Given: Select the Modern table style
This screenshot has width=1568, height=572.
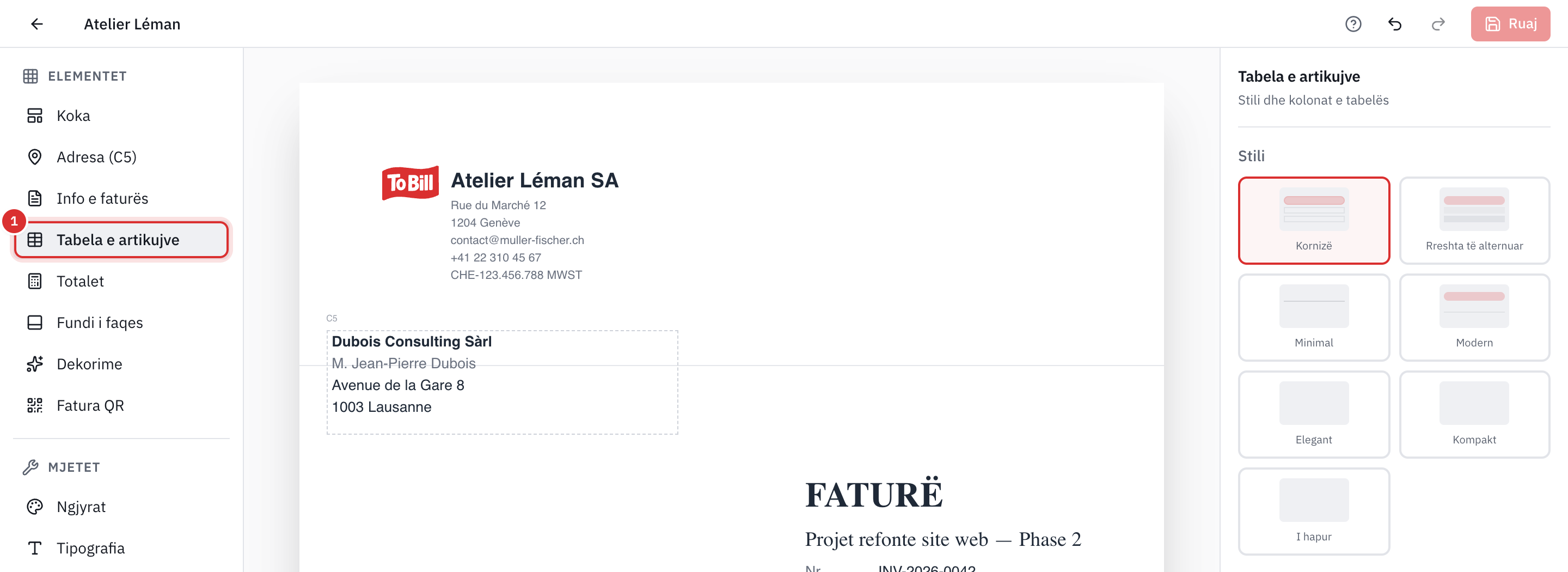Looking at the screenshot, I should (x=1474, y=318).
